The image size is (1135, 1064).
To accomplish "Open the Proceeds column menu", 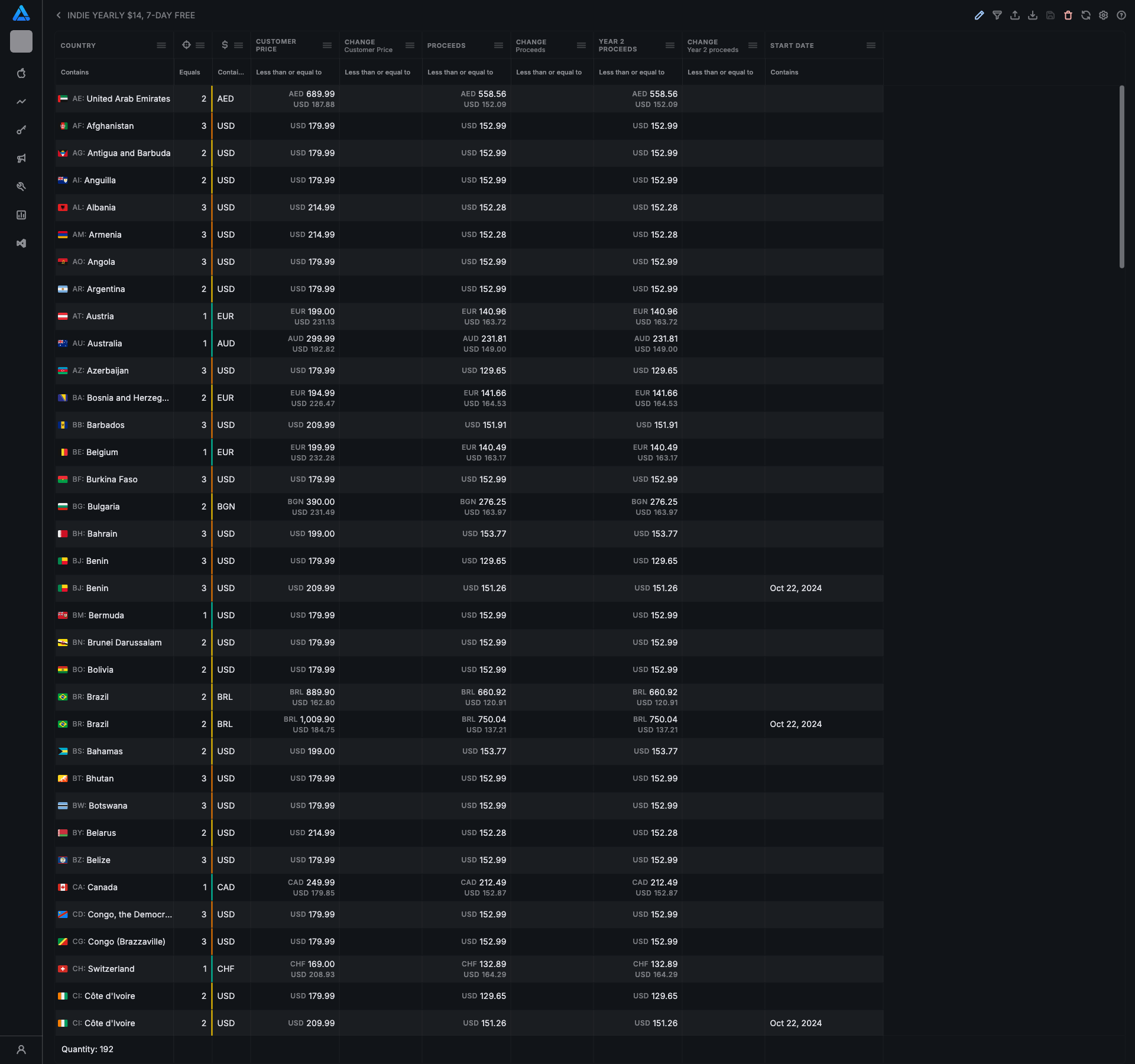I will coord(498,46).
